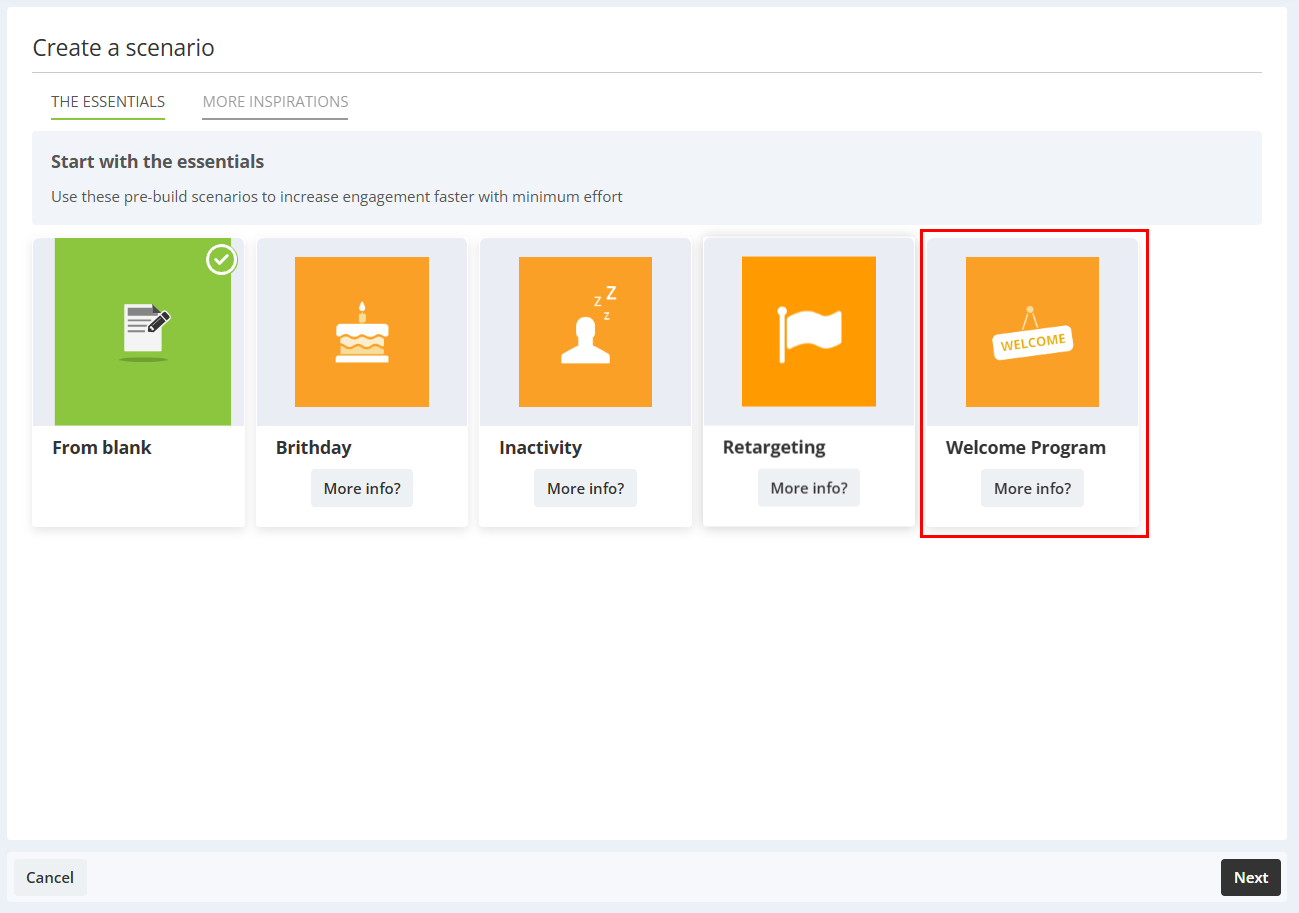Toggle the From blank selected checkmark
1299x913 pixels.
221,260
